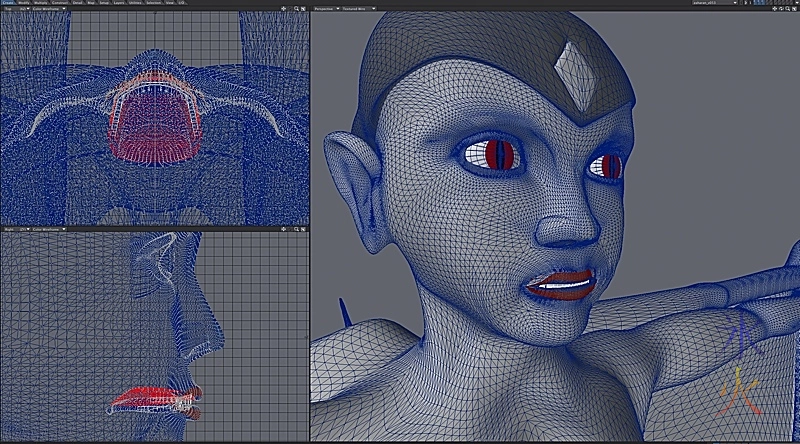The width and height of the screenshot is (800, 444).
Task: Open Color Wireframe dropdown in right viewport
Action: pyautogui.click(x=50, y=229)
